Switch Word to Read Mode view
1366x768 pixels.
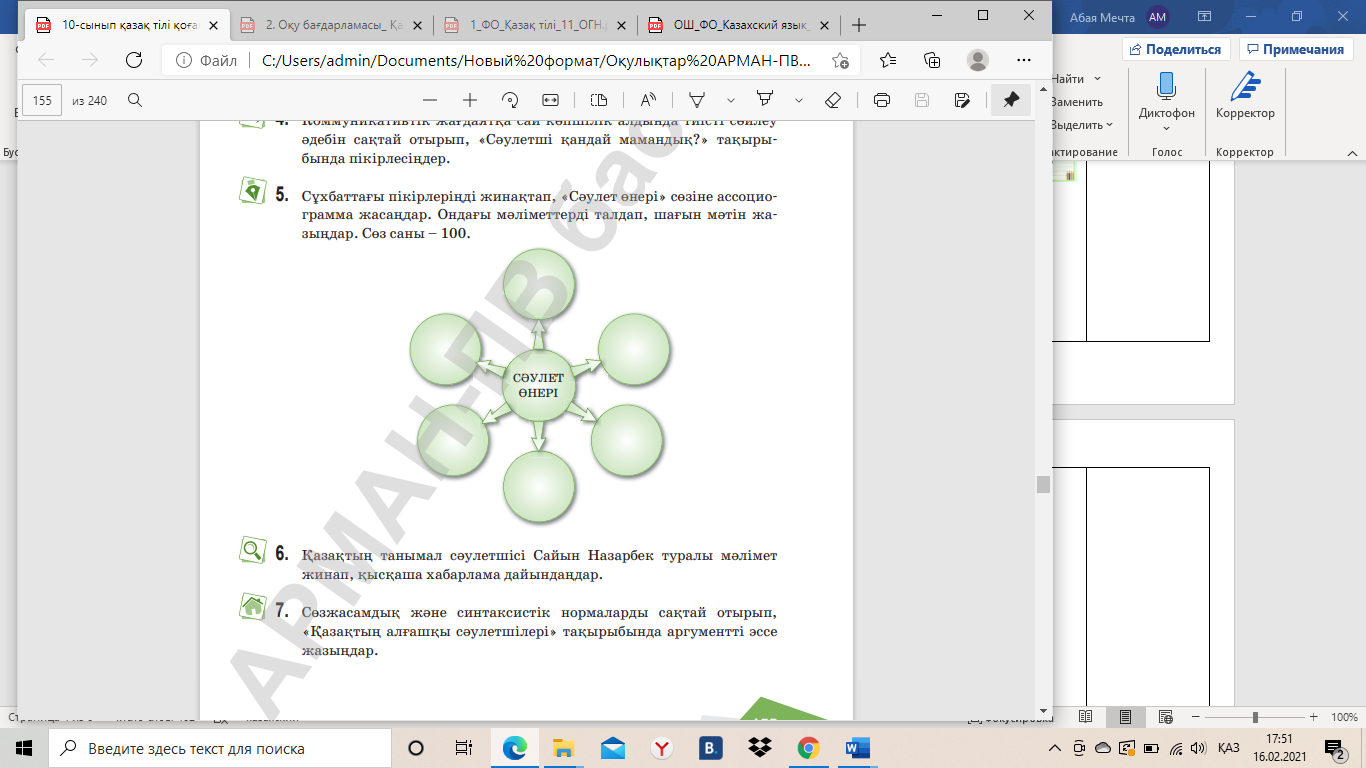click(x=1086, y=717)
